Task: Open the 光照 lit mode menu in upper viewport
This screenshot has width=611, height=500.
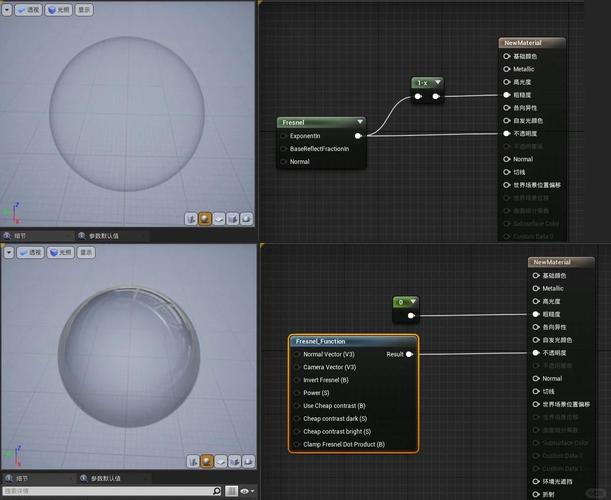Action: tap(58, 10)
